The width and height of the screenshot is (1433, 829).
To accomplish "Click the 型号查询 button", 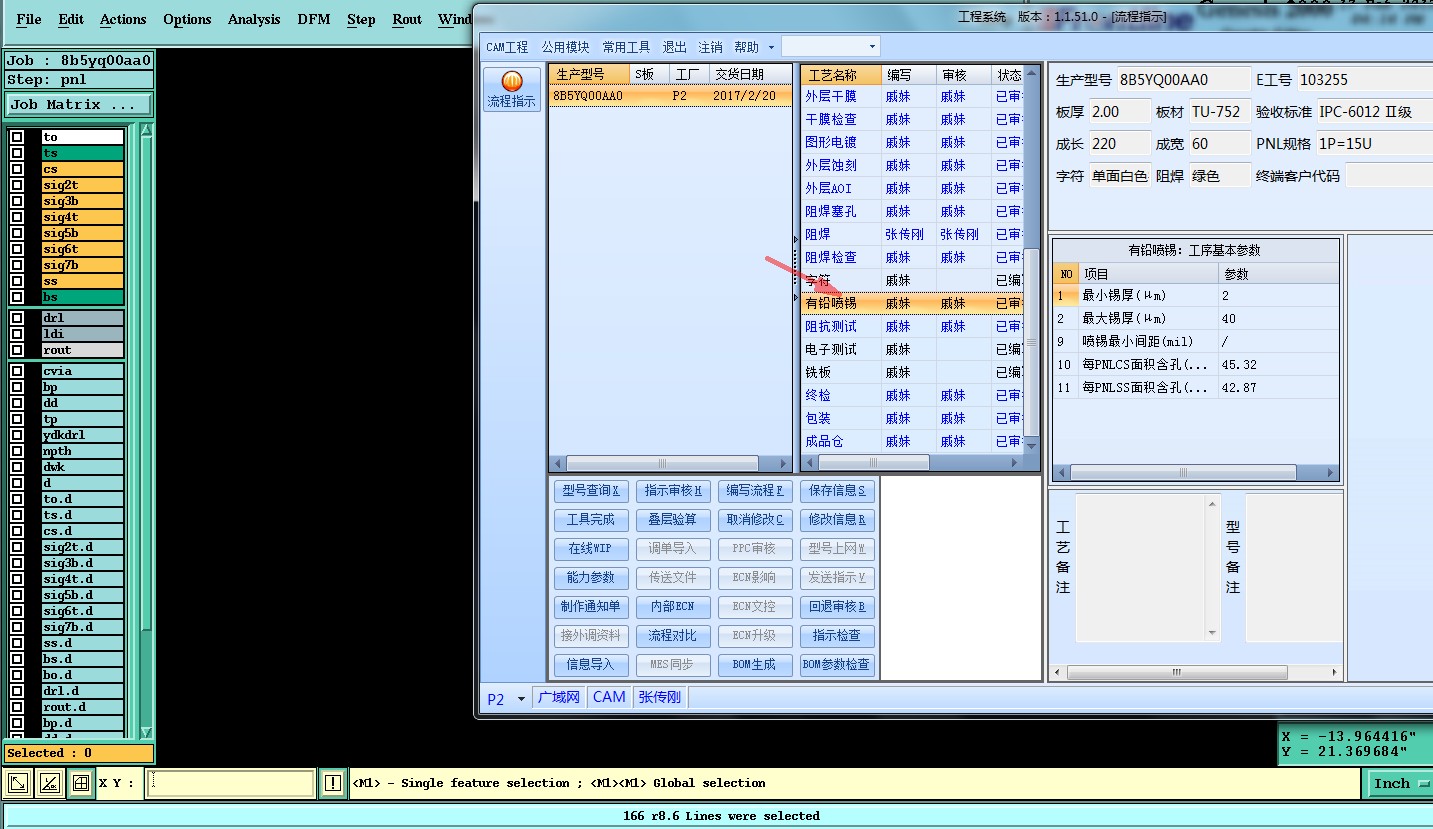I will 591,491.
